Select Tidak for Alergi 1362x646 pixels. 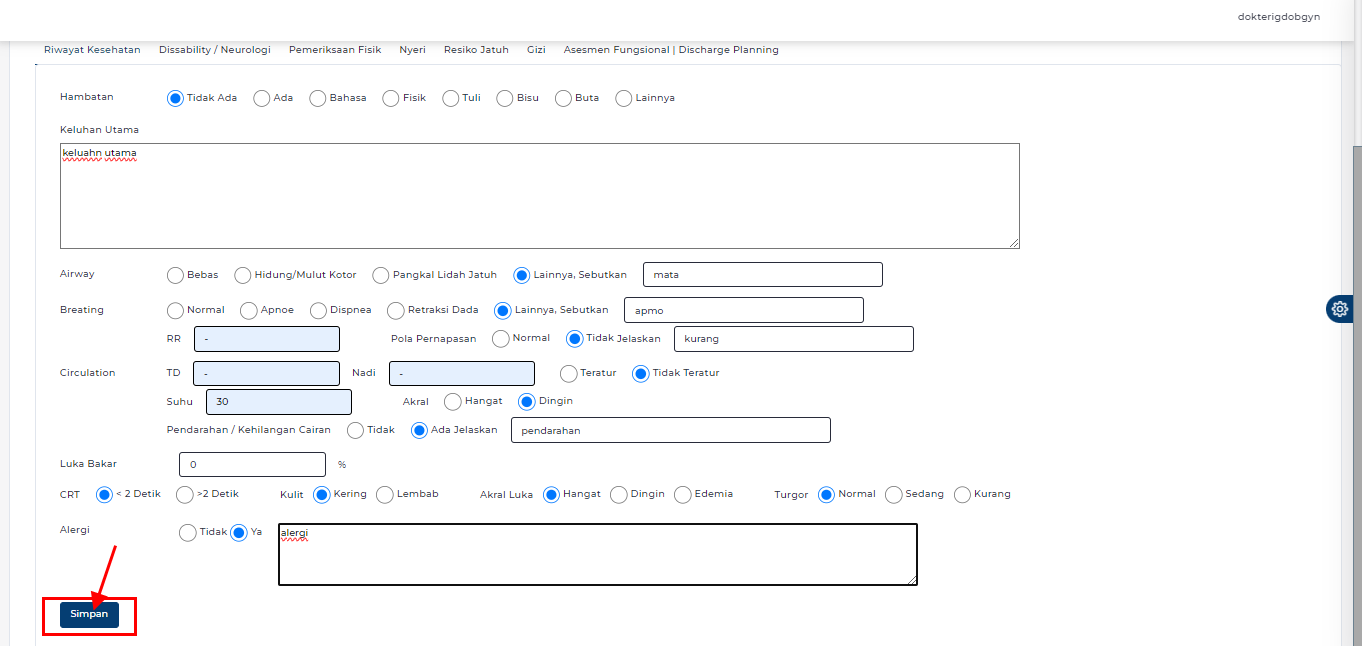[x=187, y=532]
